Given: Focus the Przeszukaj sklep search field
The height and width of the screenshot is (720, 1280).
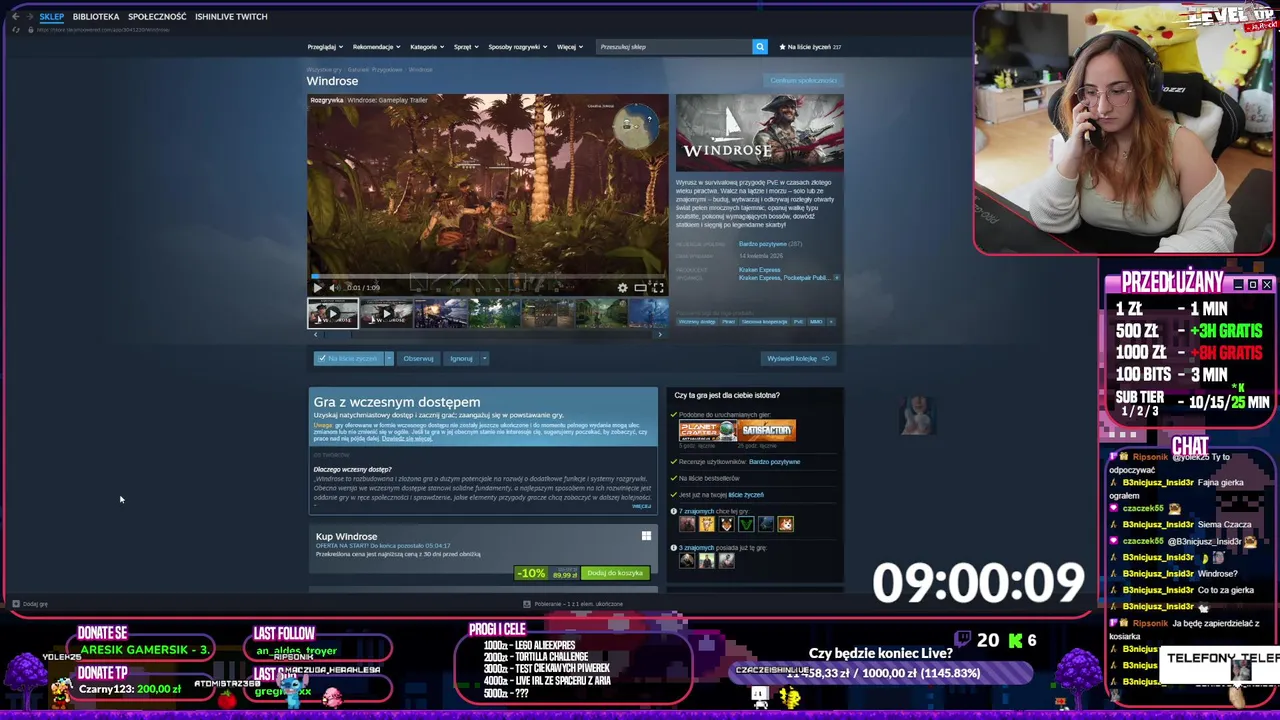Looking at the screenshot, I should pyautogui.click(x=674, y=46).
